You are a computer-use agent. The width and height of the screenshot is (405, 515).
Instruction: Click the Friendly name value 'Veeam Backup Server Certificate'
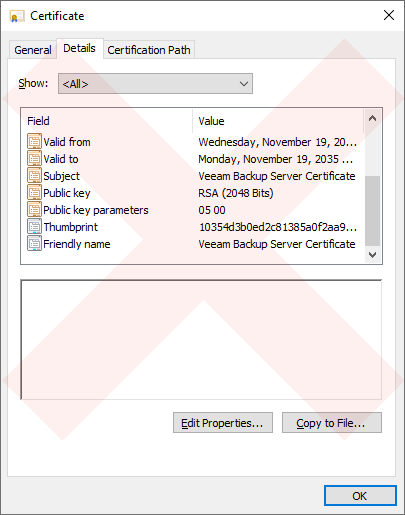coord(277,244)
